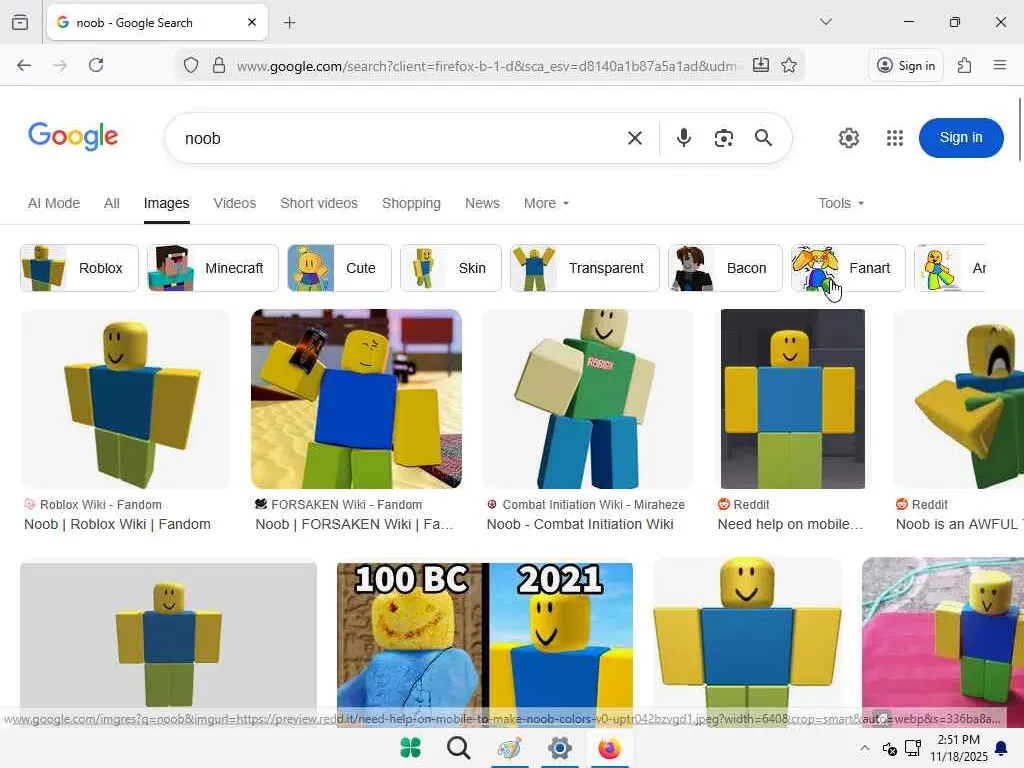Open Firefox View recent browsing icon
The width and height of the screenshot is (1024, 768).
[x=20, y=23]
